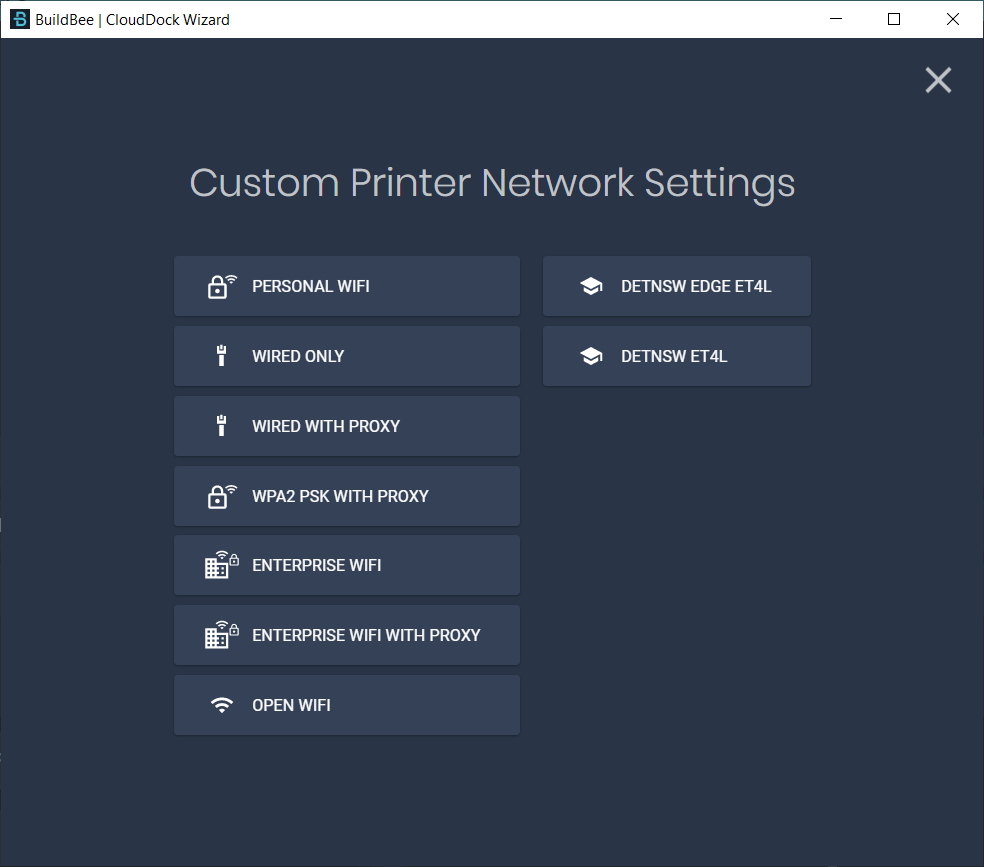
Task: Click the building icon beside Enterprise Wifi
Action: click(x=222, y=565)
